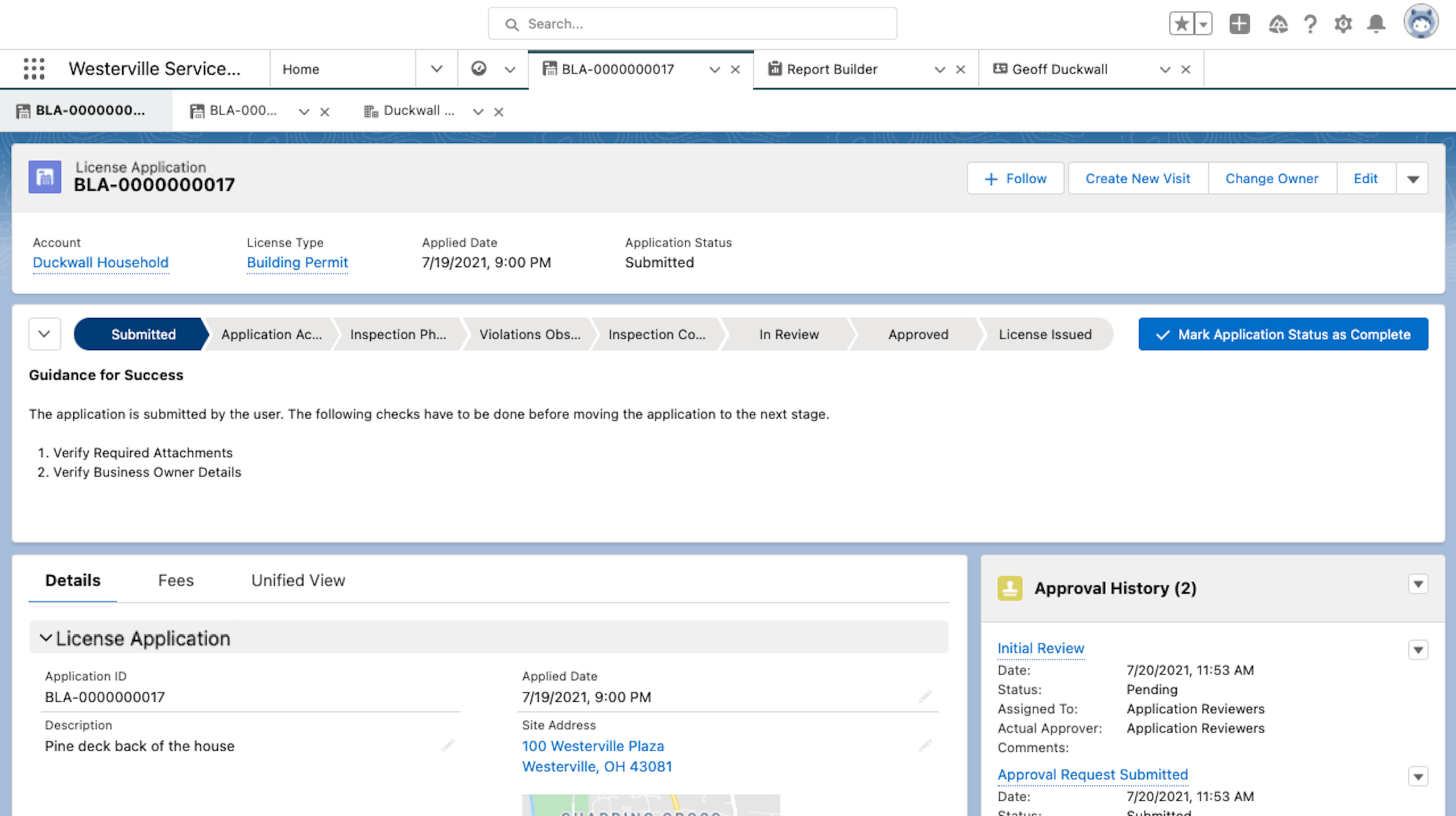Image resolution: width=1456 pixels, height=816 pixels.
Task: Open the Duckwall Household account link
Action: click(101, 262)
